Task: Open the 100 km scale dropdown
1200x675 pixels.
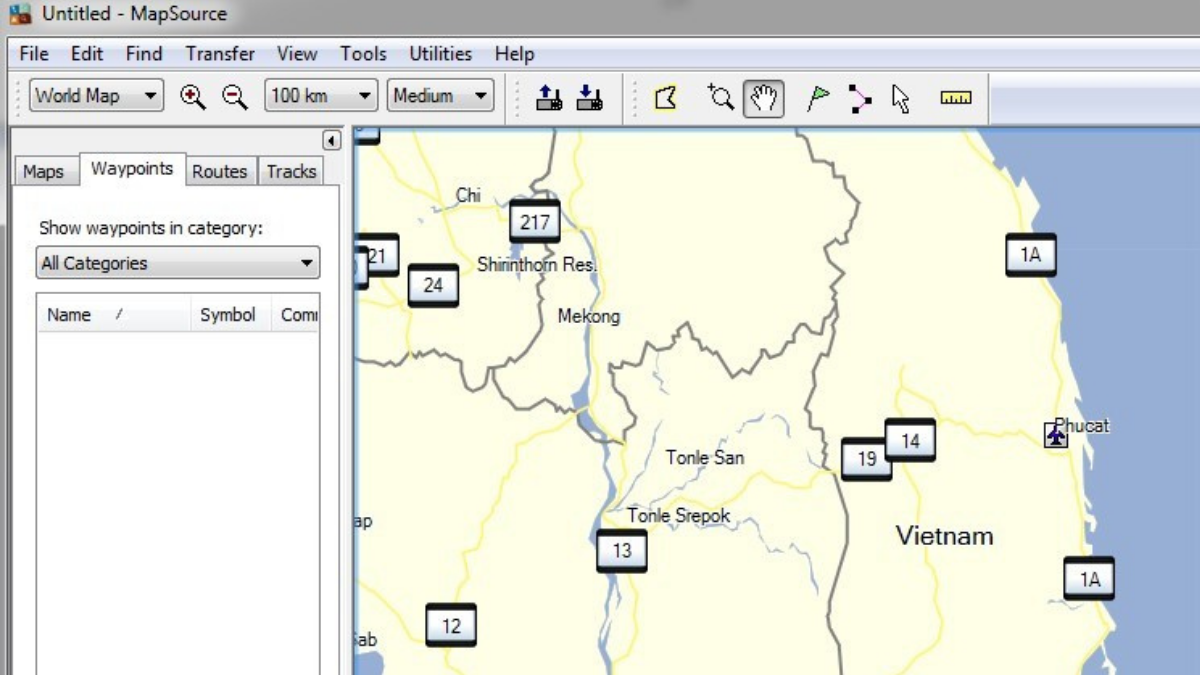Action: coord(321,96)
